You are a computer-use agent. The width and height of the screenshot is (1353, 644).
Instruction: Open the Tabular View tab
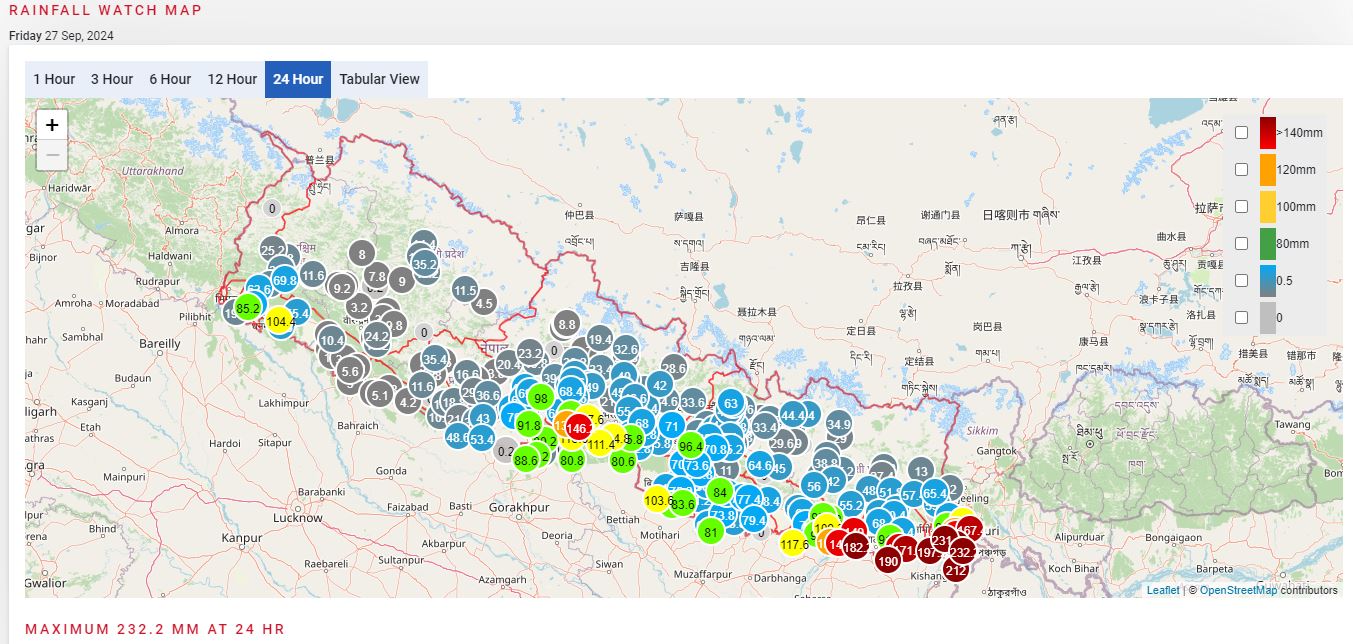click(379, 79)
